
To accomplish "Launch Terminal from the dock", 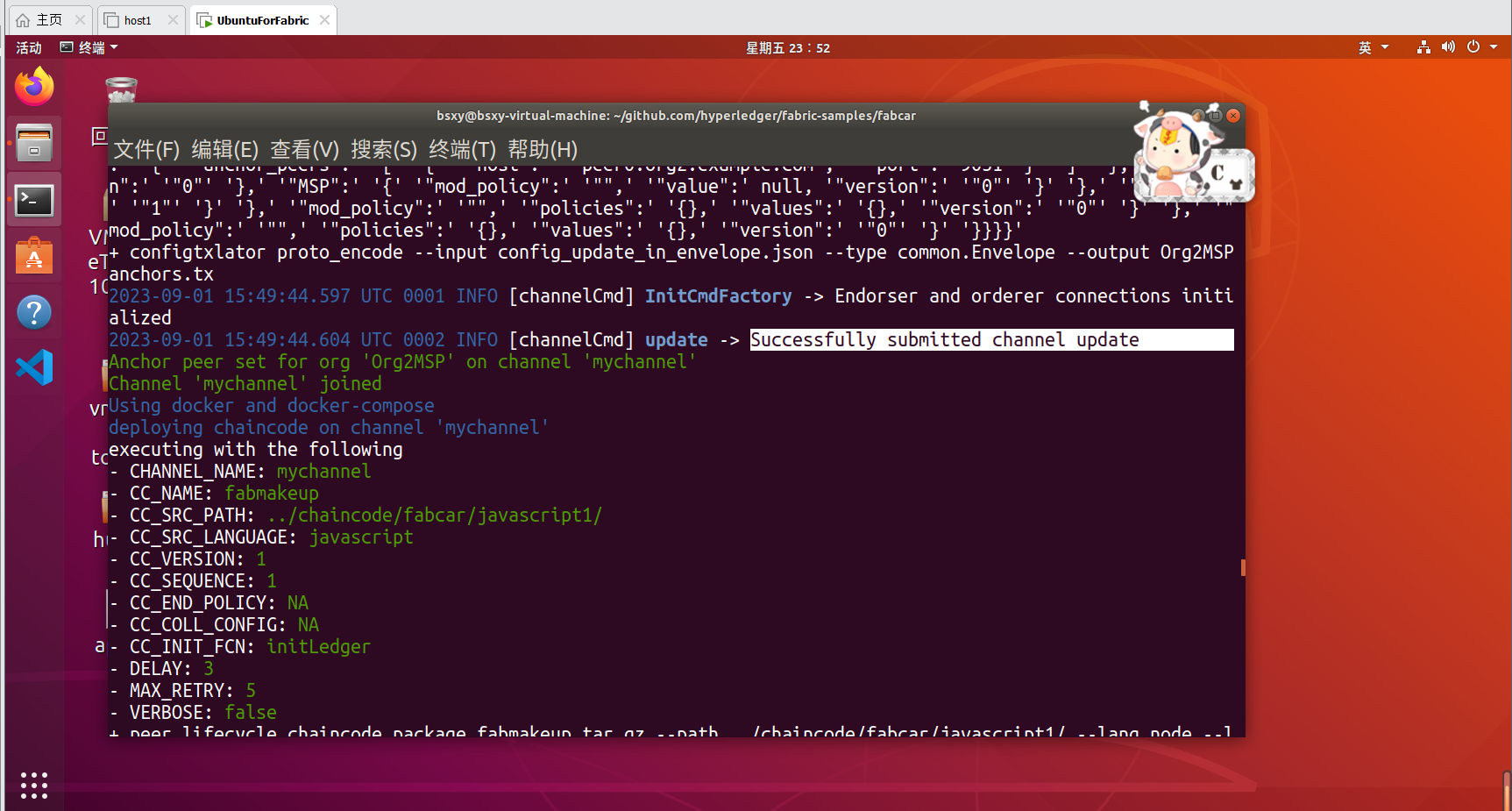I will 34,201.
